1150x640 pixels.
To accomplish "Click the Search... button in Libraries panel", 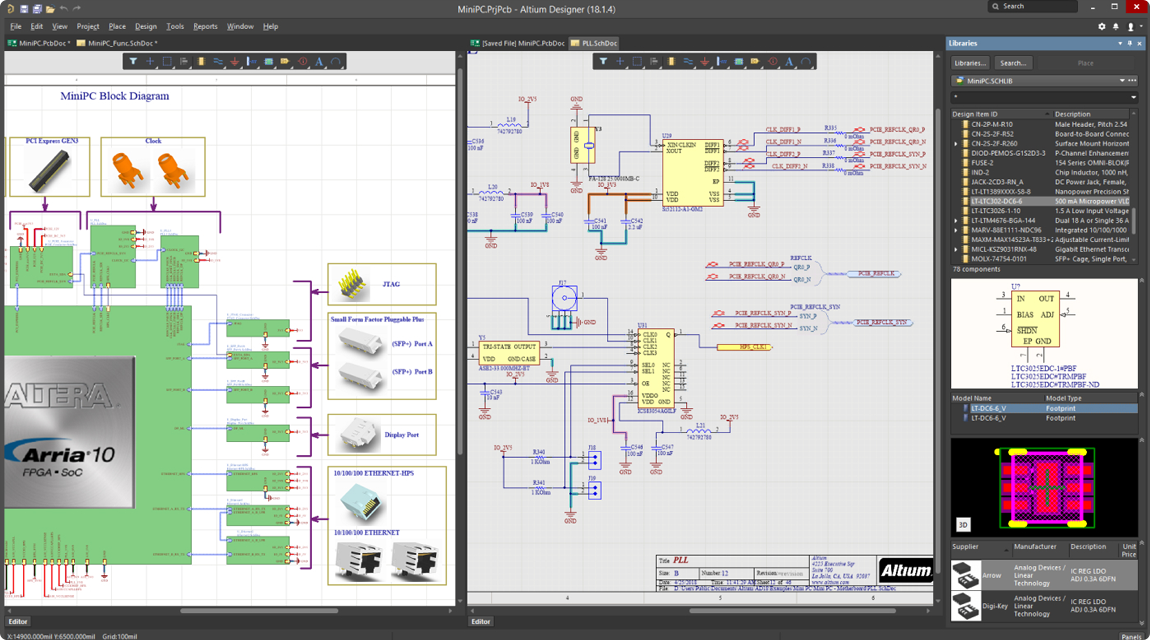I will 1013,63.
